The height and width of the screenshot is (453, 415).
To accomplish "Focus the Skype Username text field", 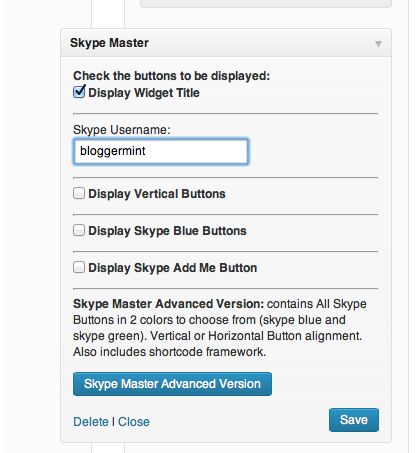I will [161, 151].
